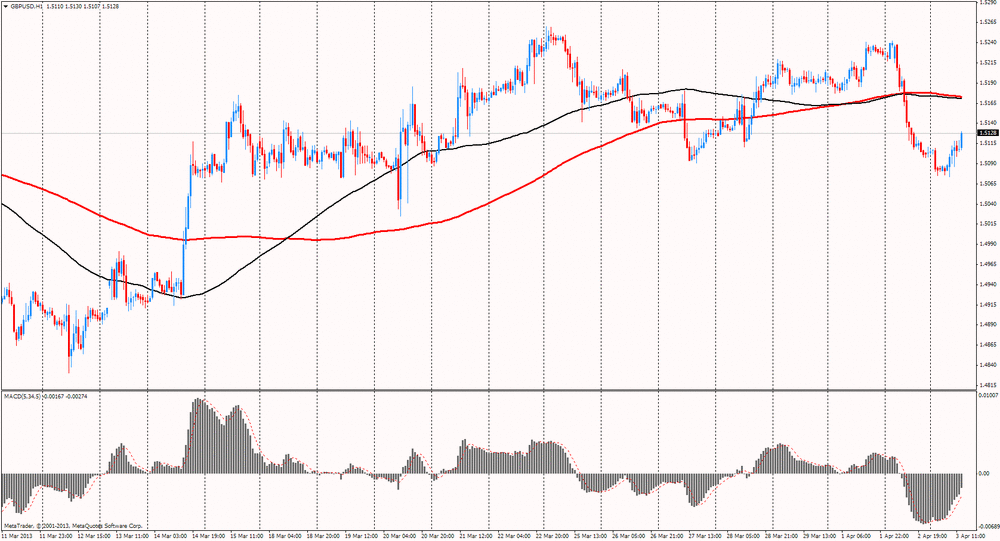Click the current price tag 1.5128
The image size is (1000, 541).
coord(987,133)
